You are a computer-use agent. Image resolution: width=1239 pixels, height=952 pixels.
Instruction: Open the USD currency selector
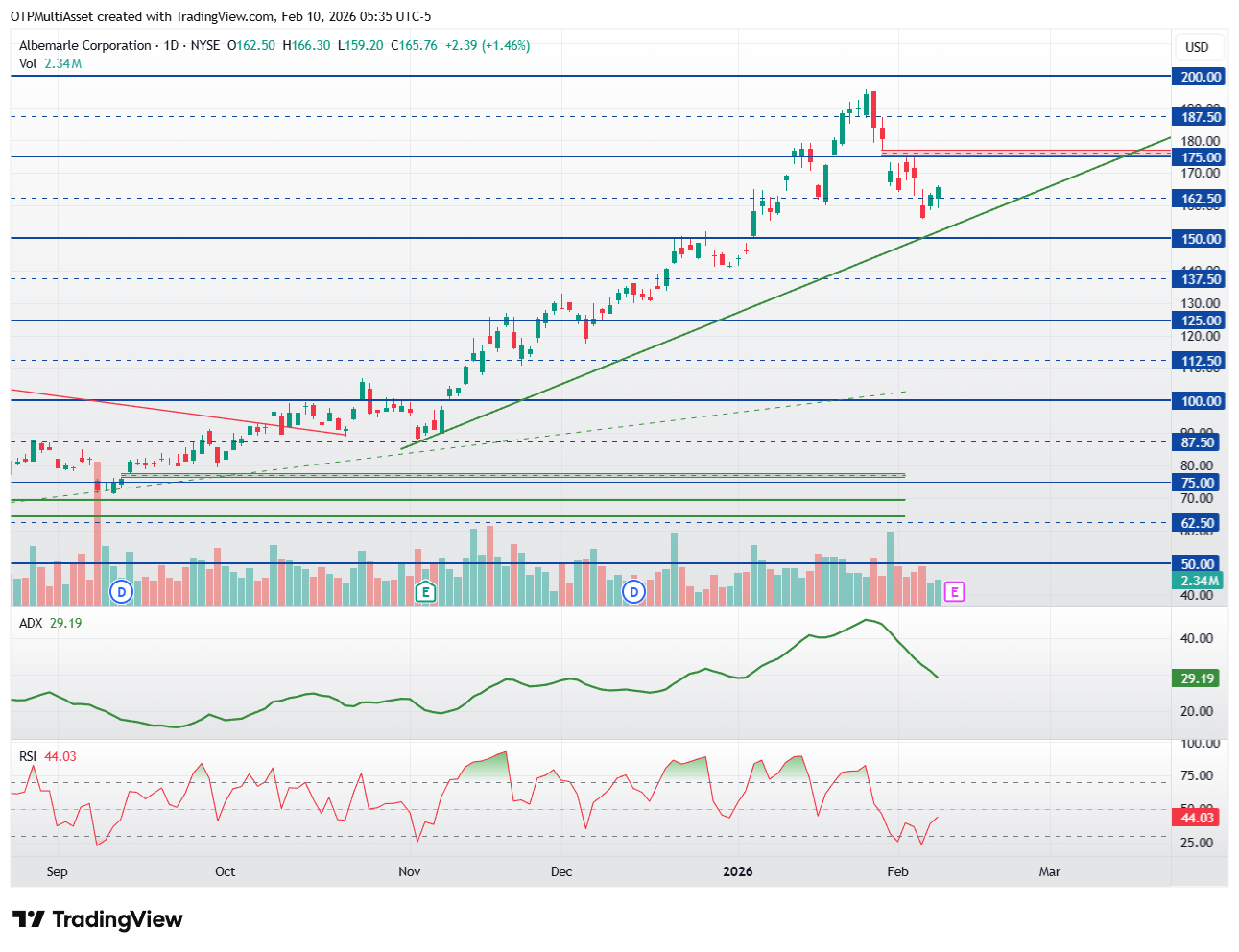point(1197,47)
